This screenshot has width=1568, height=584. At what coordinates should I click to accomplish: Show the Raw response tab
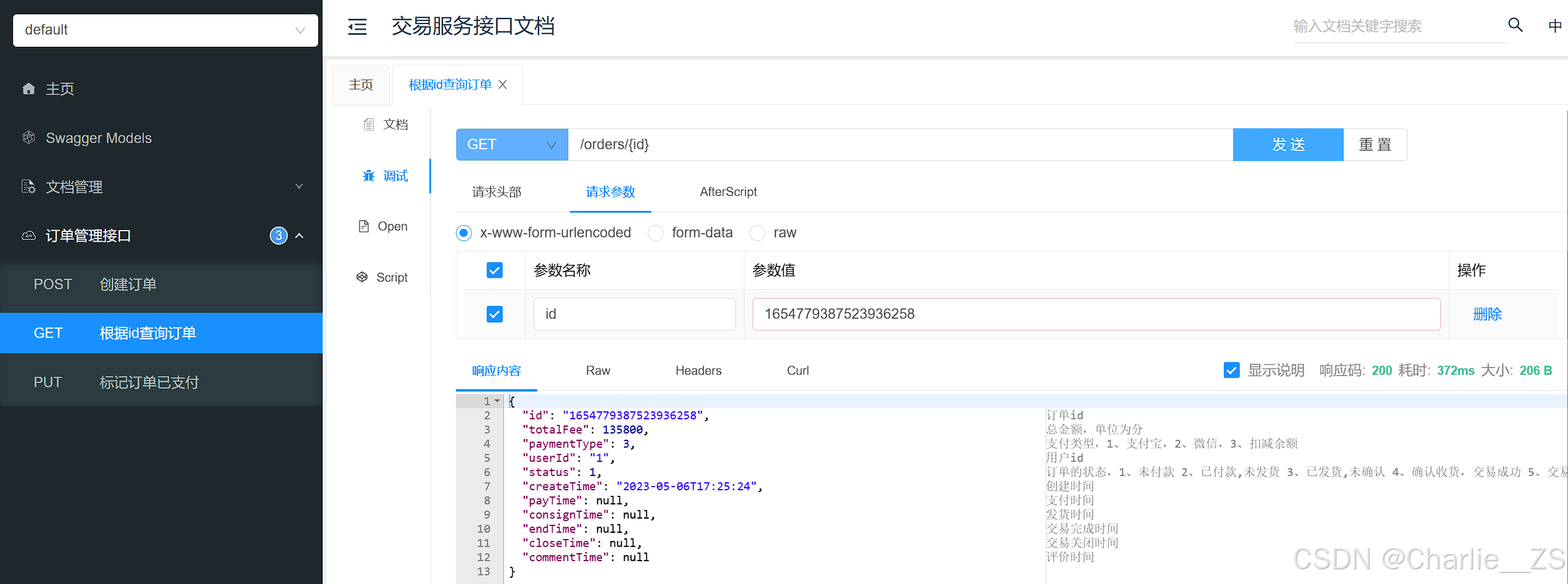click(598, 370)
